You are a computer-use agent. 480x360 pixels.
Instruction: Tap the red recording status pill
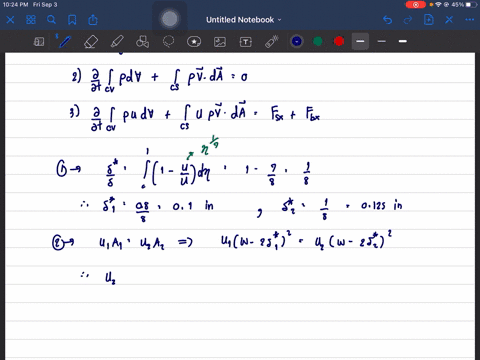pyautogui.click(x=415, y=5)
